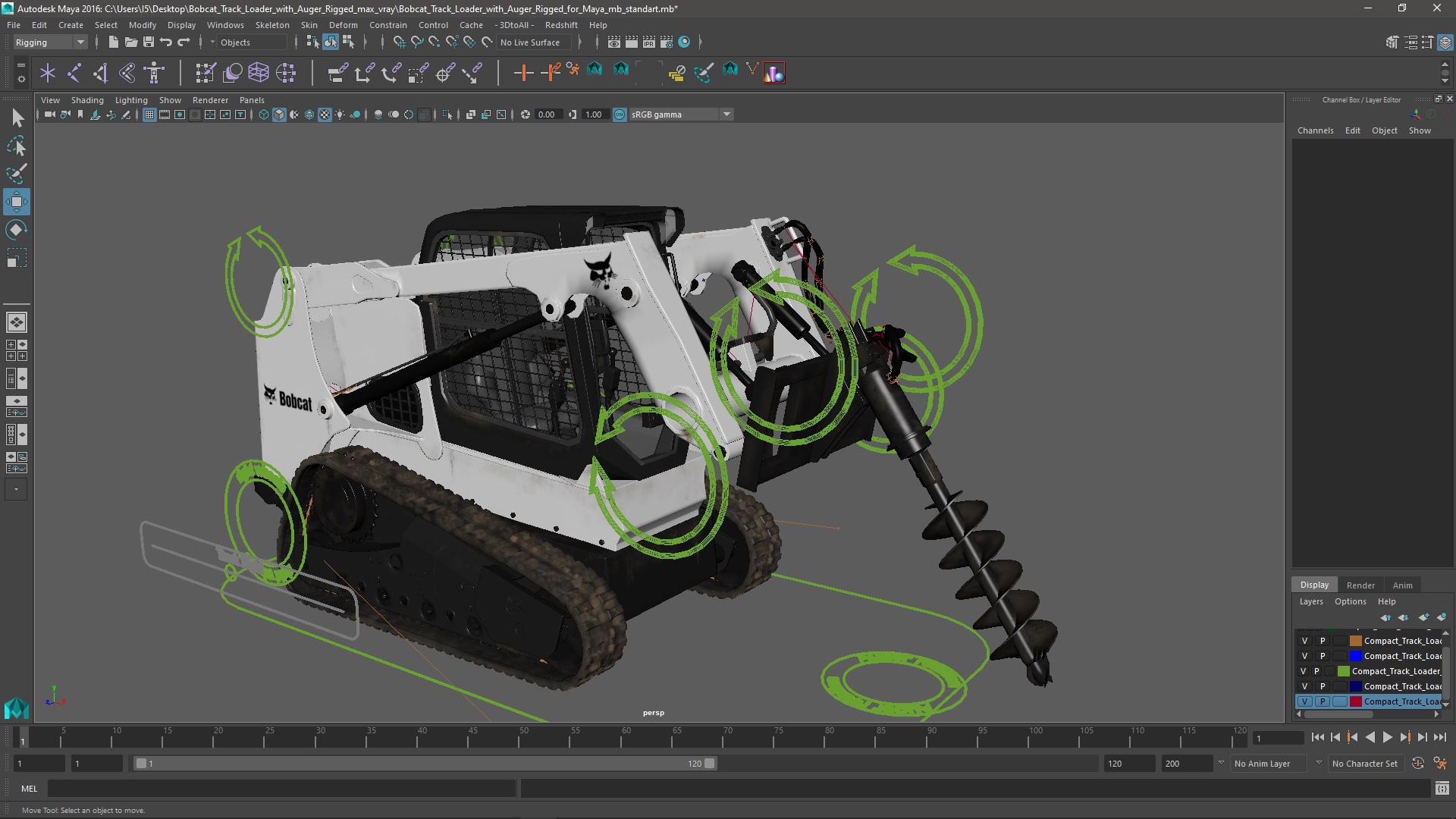
Task: Activate the Lasso select tool
Action: point(17,146)
